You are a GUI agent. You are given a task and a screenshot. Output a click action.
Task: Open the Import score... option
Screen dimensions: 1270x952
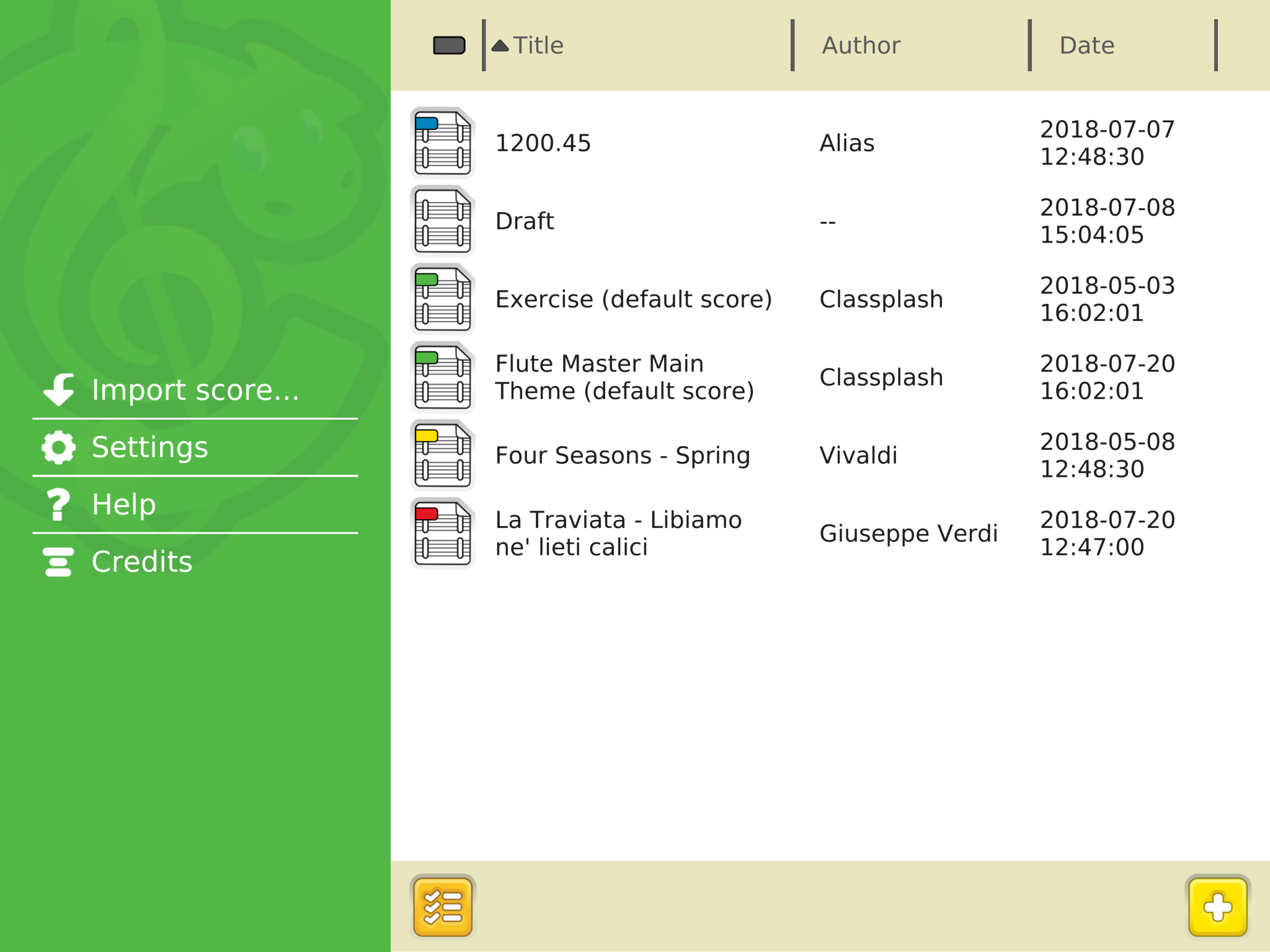(x=195, y=390)
